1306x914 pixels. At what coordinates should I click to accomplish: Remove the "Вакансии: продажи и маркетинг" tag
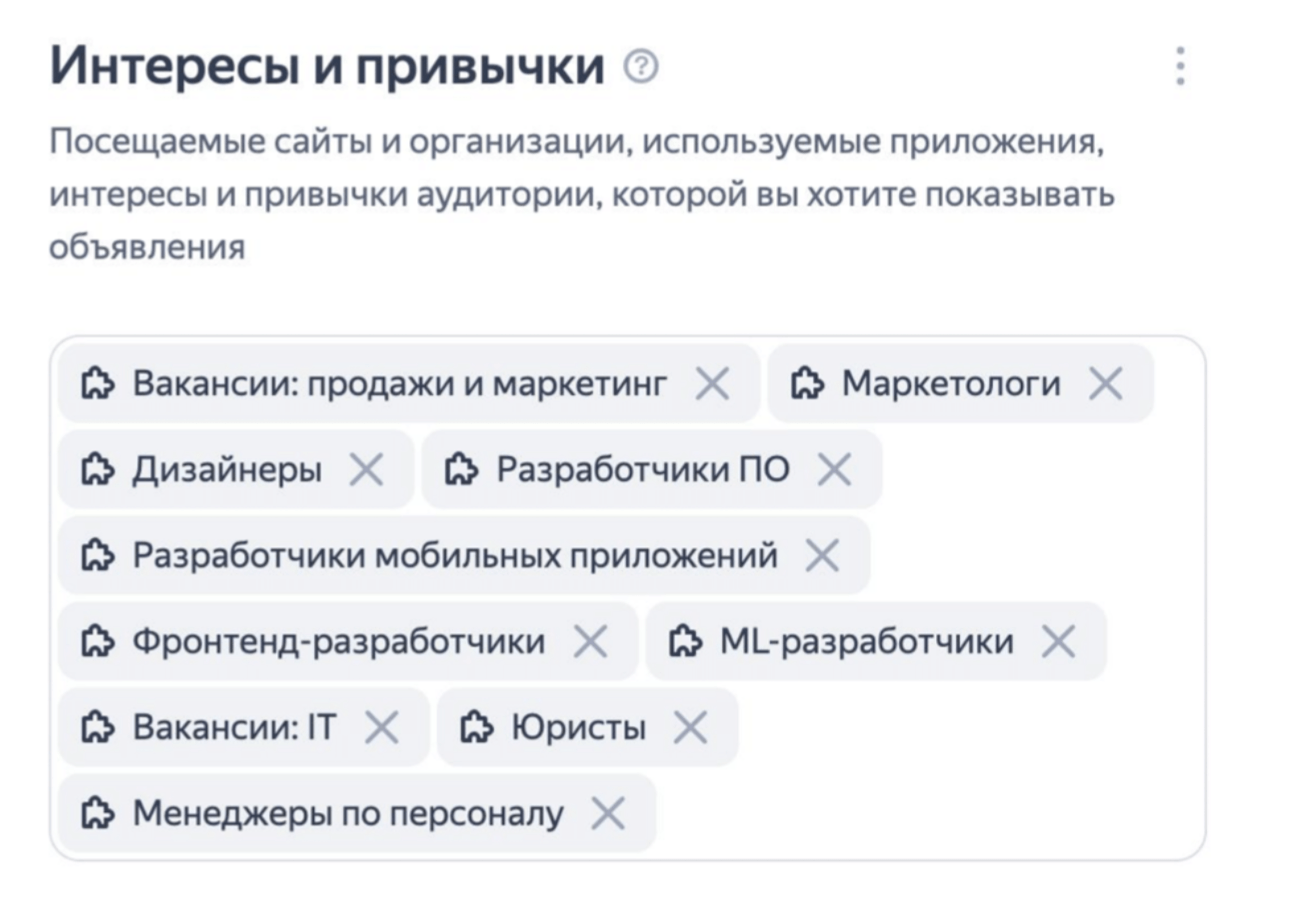point(712,383)
